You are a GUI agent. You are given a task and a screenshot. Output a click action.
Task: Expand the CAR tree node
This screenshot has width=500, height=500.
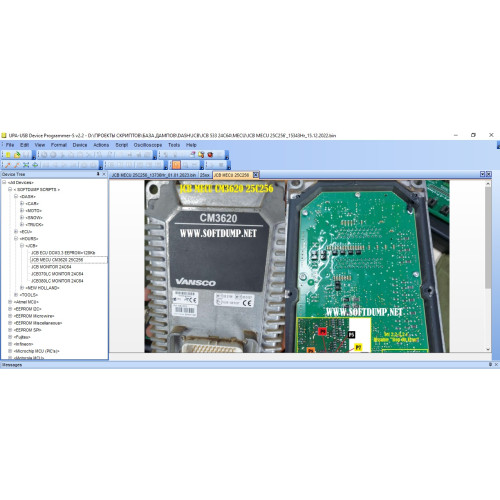tap(22, 203)
